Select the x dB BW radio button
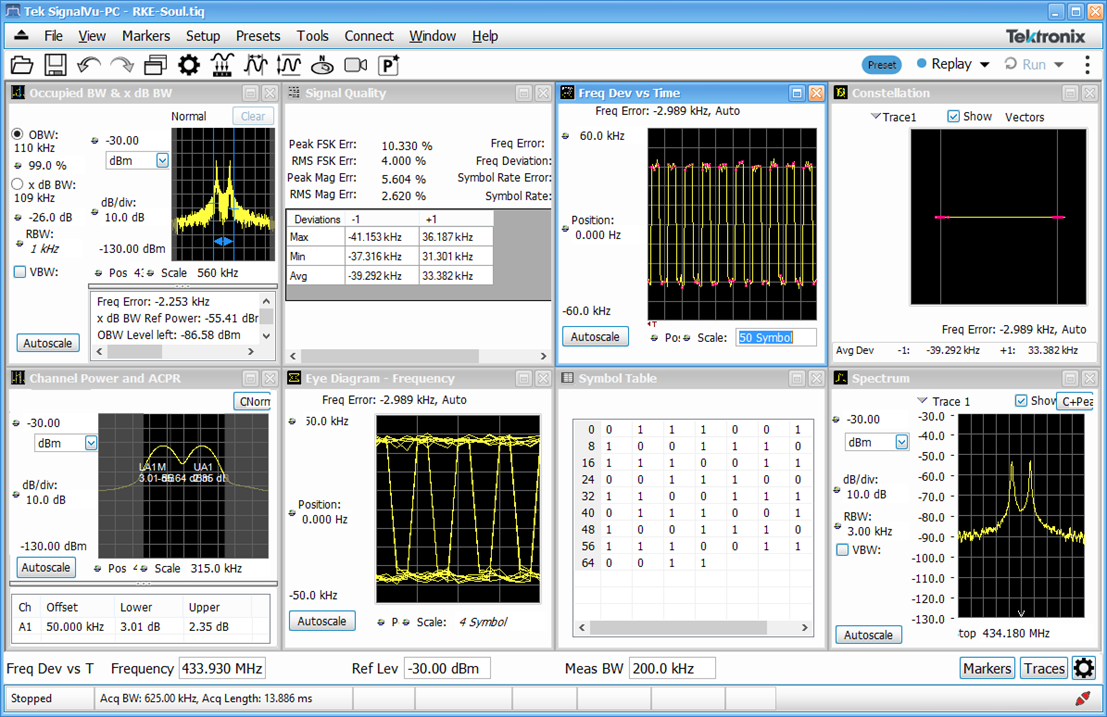The image size is (1107, 717). point(17,184)
